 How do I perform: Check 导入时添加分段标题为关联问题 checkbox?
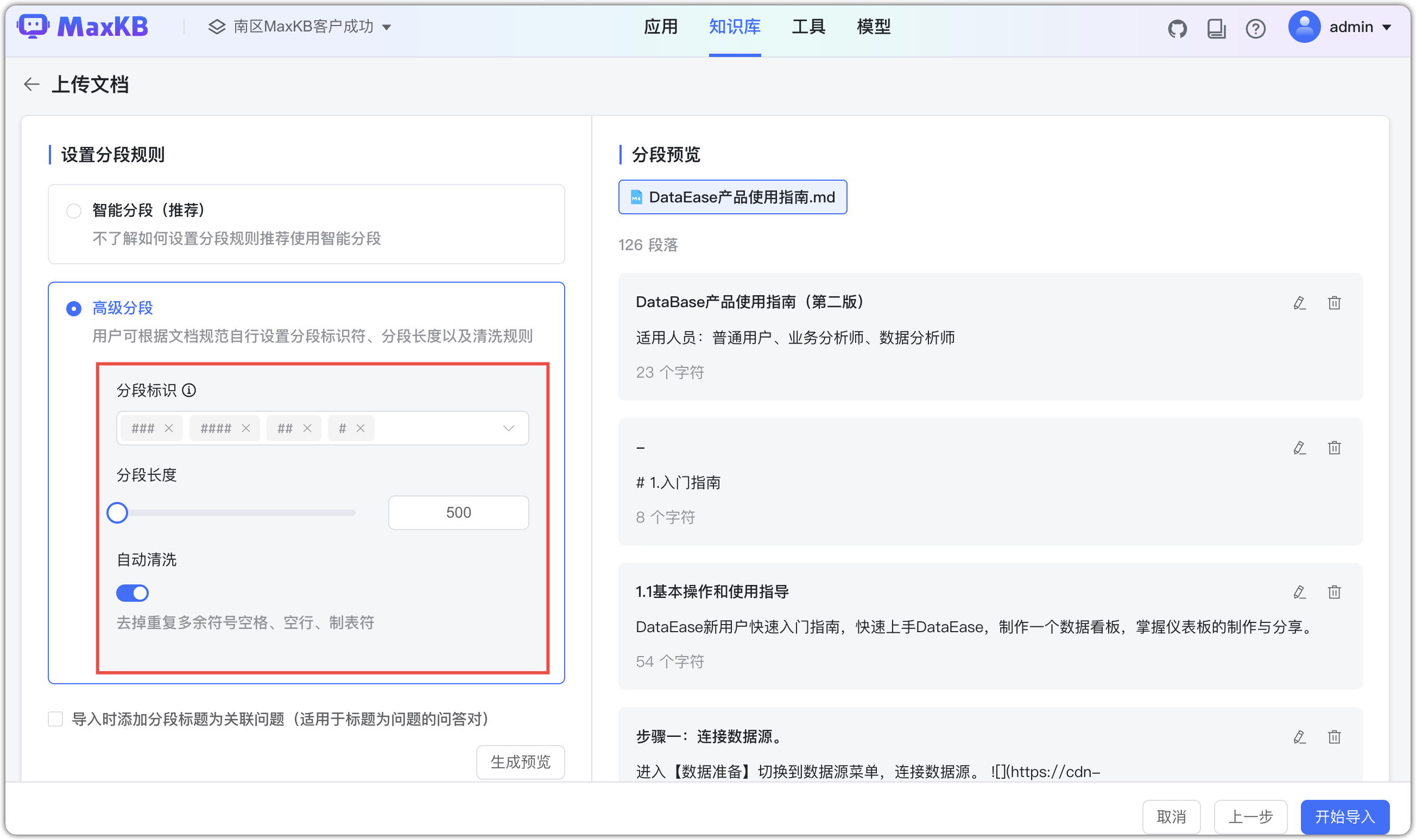click(55, 719)
